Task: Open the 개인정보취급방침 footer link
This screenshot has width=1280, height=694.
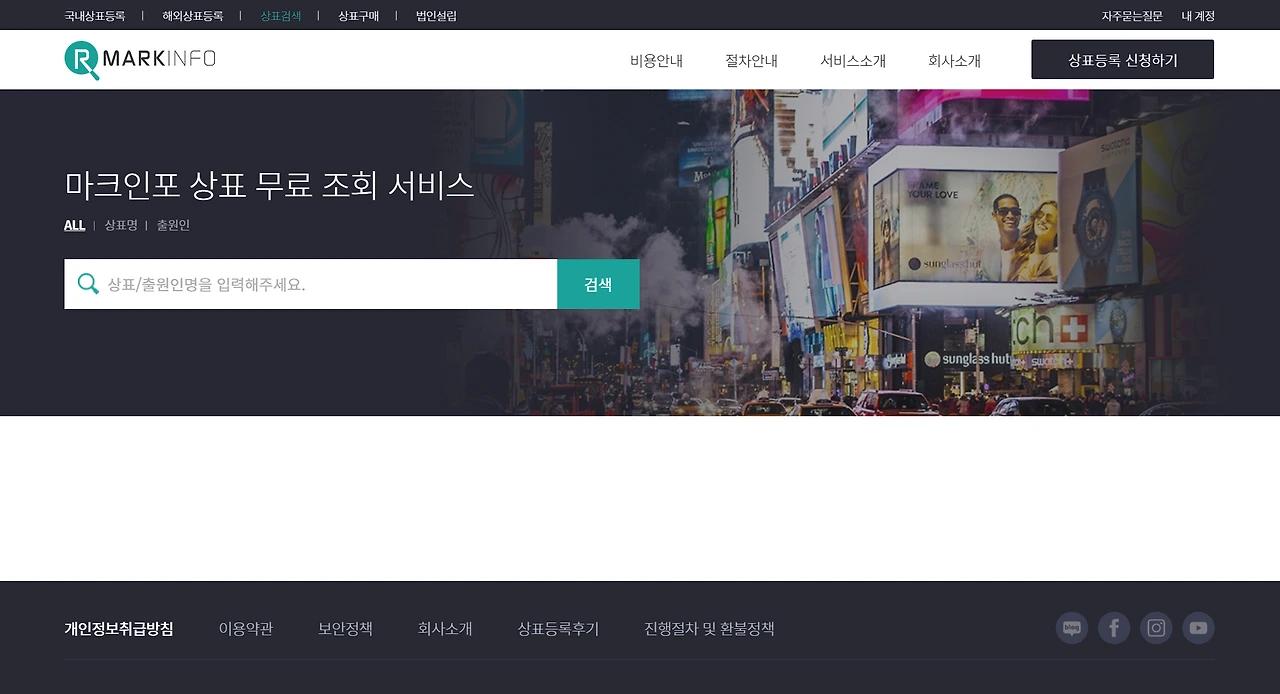Action: [x=117, y=628]
